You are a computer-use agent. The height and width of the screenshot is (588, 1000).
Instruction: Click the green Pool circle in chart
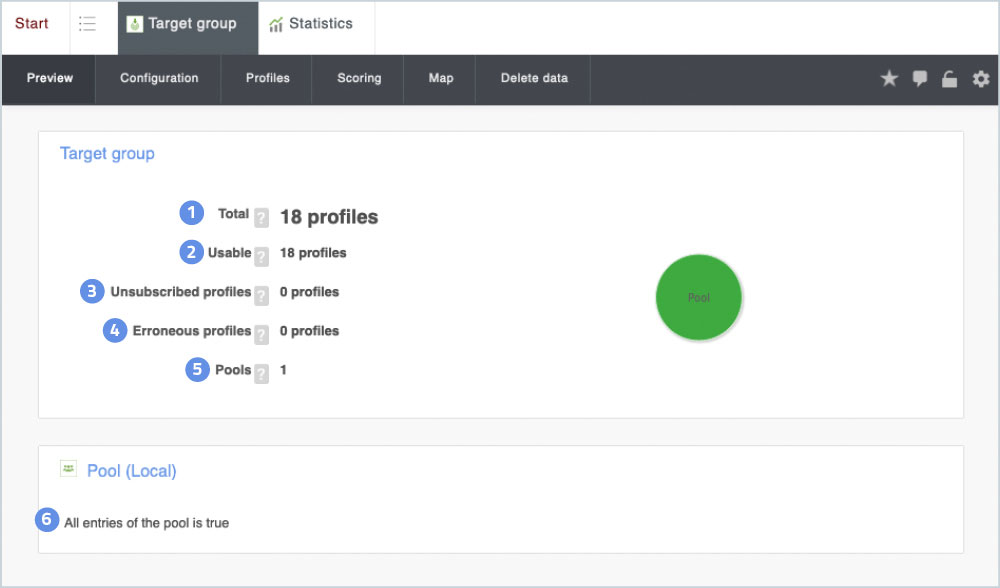698,298
